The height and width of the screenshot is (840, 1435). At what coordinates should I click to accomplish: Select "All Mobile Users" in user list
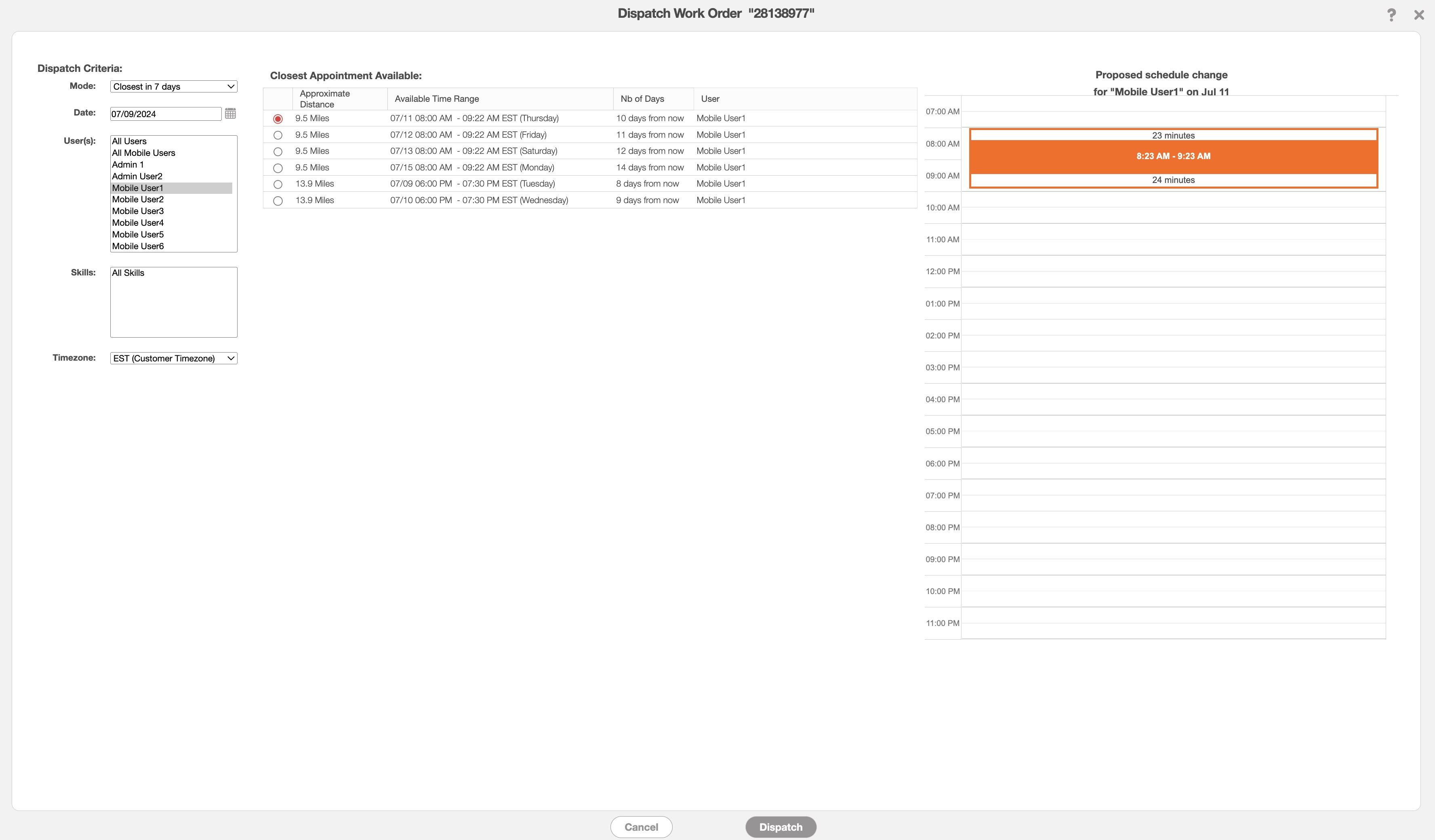(x=143, y=153)
